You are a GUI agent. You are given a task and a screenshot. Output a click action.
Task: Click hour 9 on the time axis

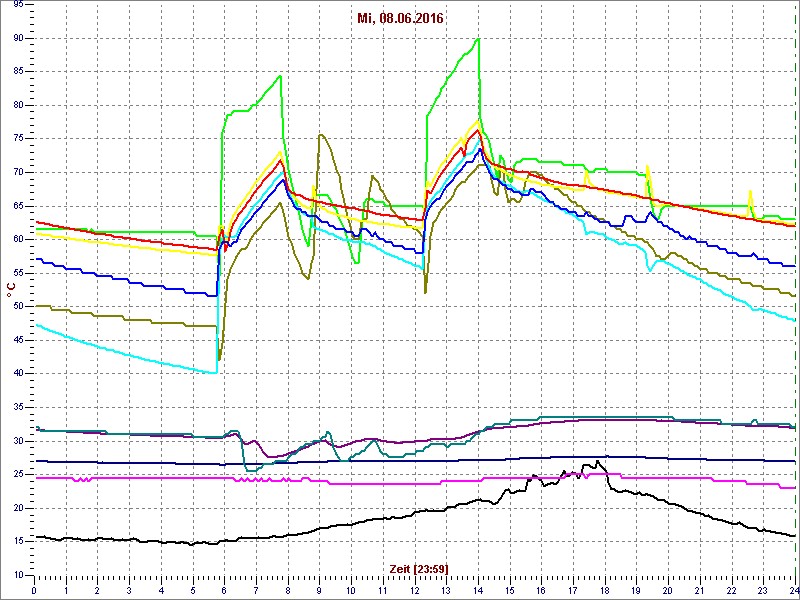[x=319, y=591]
